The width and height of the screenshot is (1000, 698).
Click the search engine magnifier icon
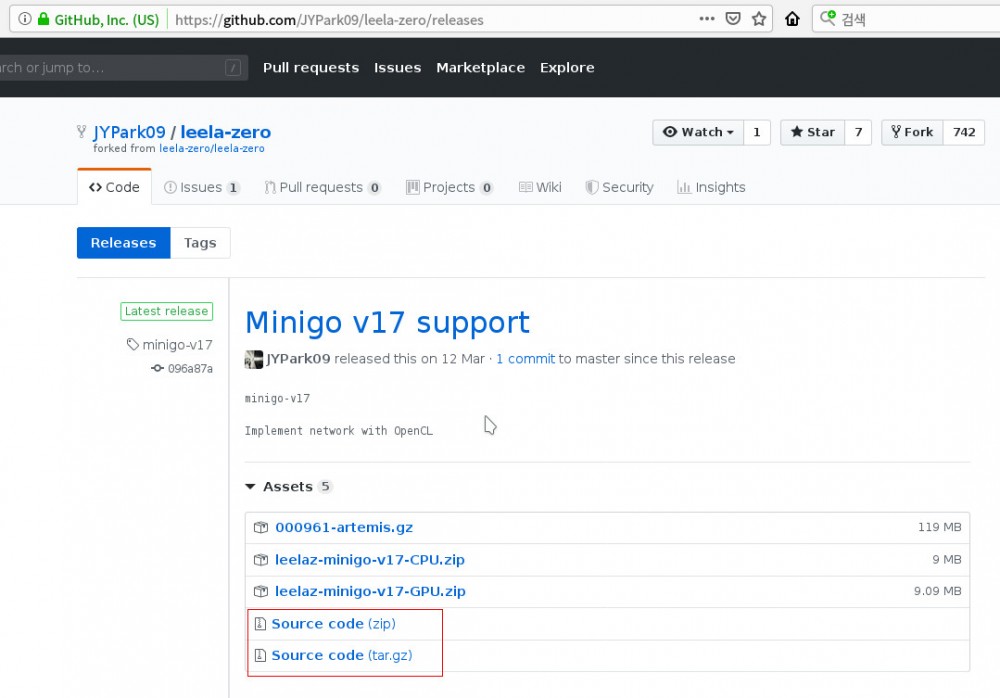click(x=827, y=18)
